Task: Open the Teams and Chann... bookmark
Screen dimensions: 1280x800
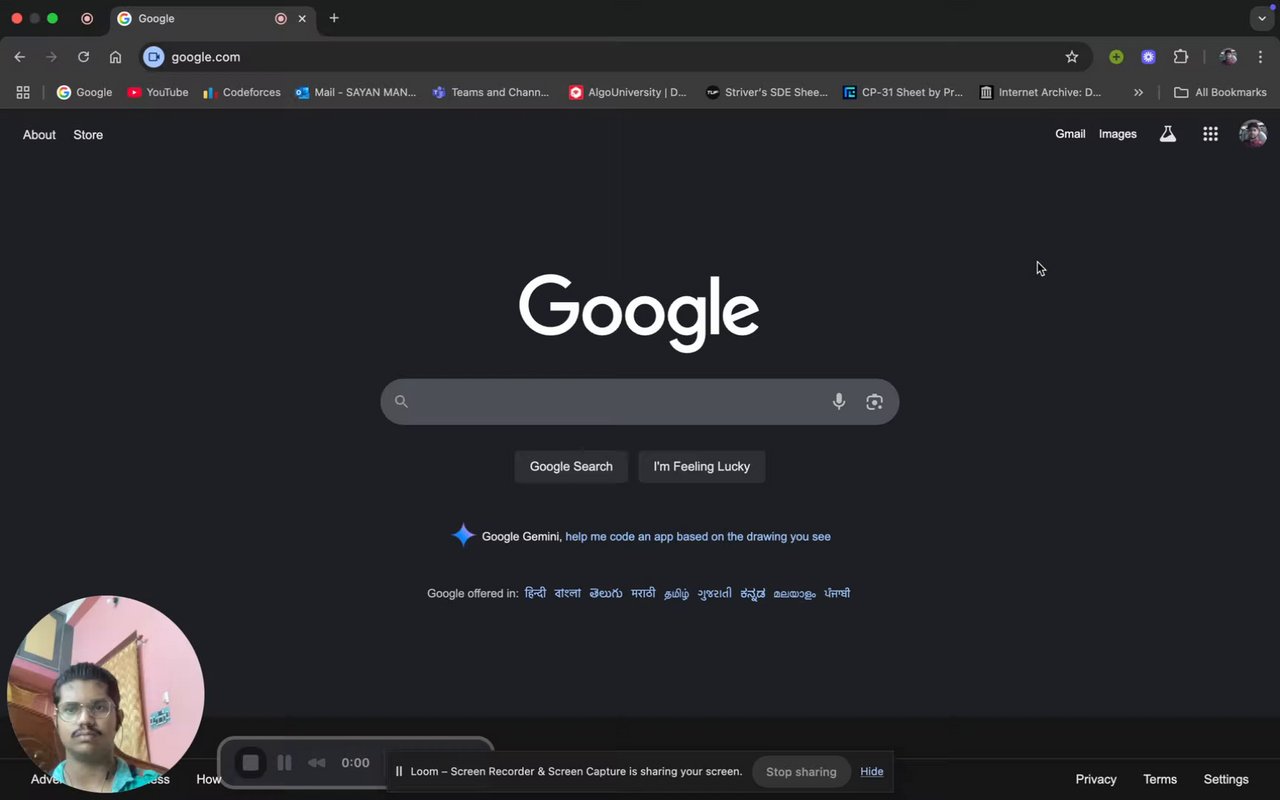Action: tap(491, 92)
